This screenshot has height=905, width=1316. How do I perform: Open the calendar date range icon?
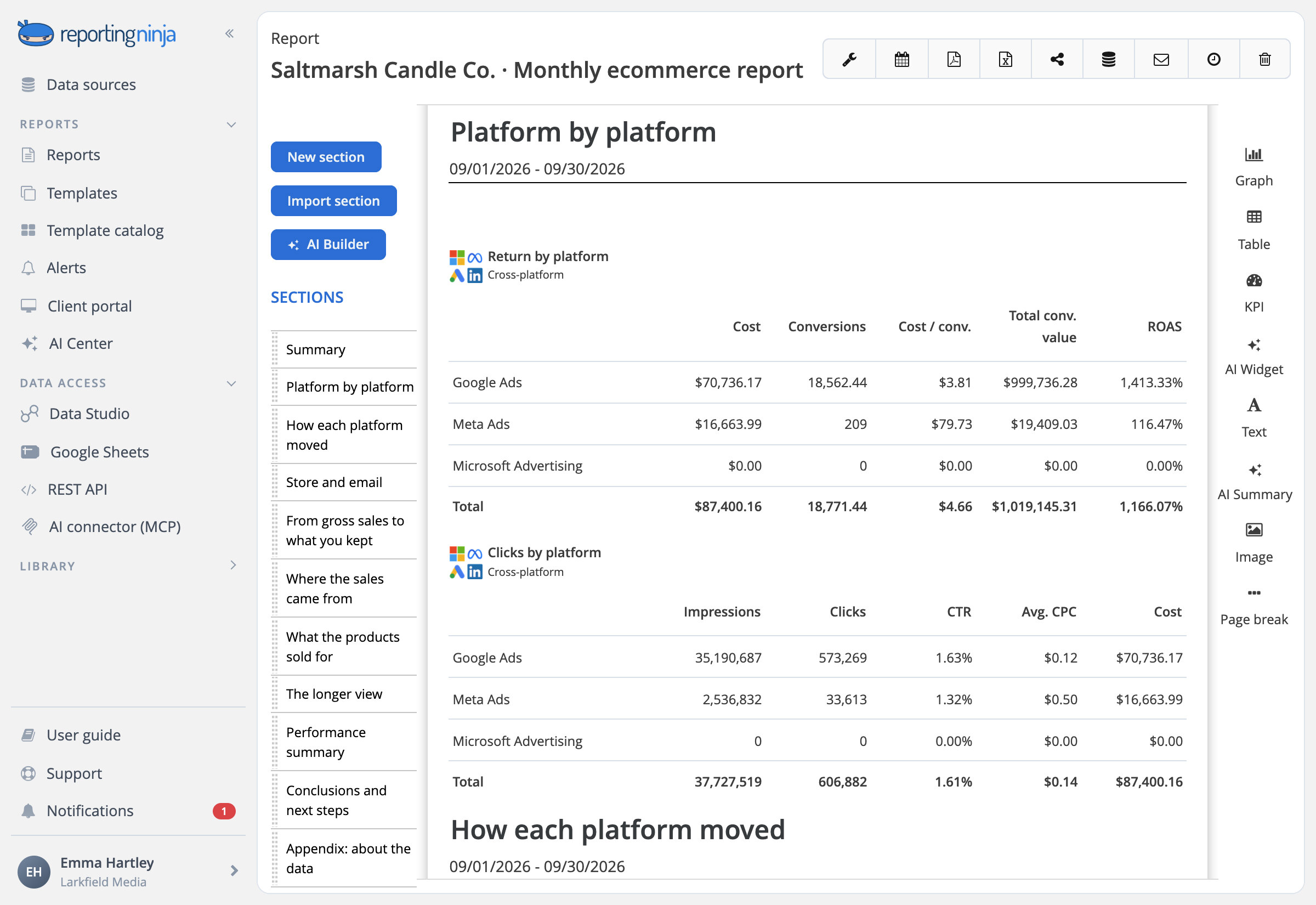coord(901,59)
